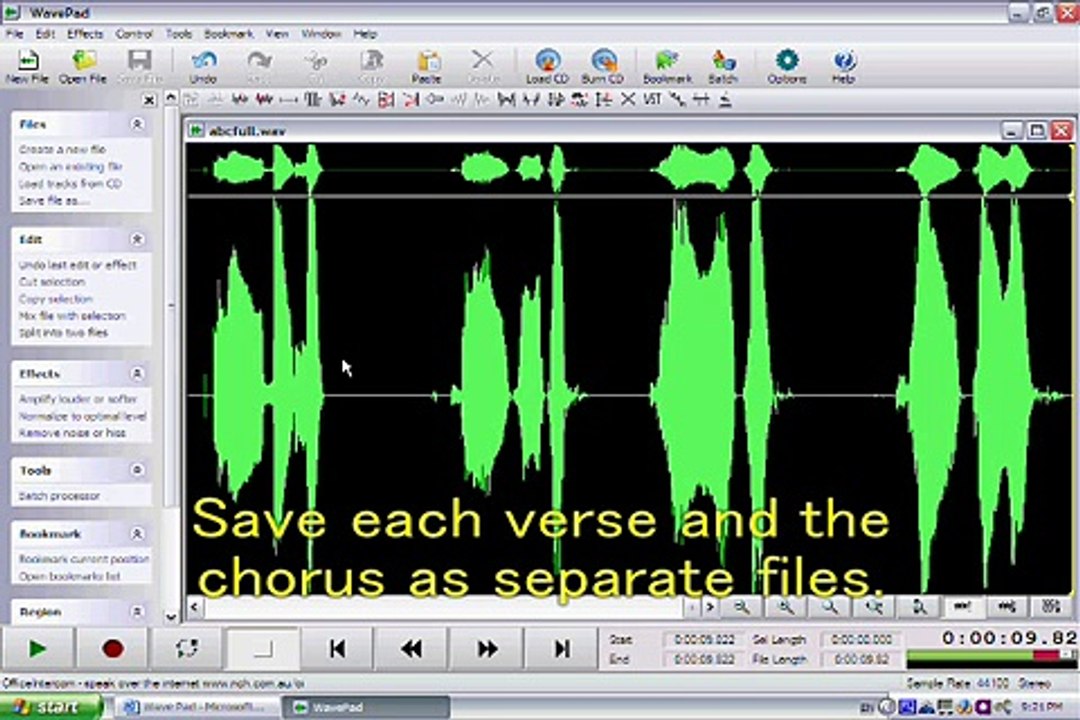
Task: Click 'Normalize to optimal level'
Action: click(82, 416)
